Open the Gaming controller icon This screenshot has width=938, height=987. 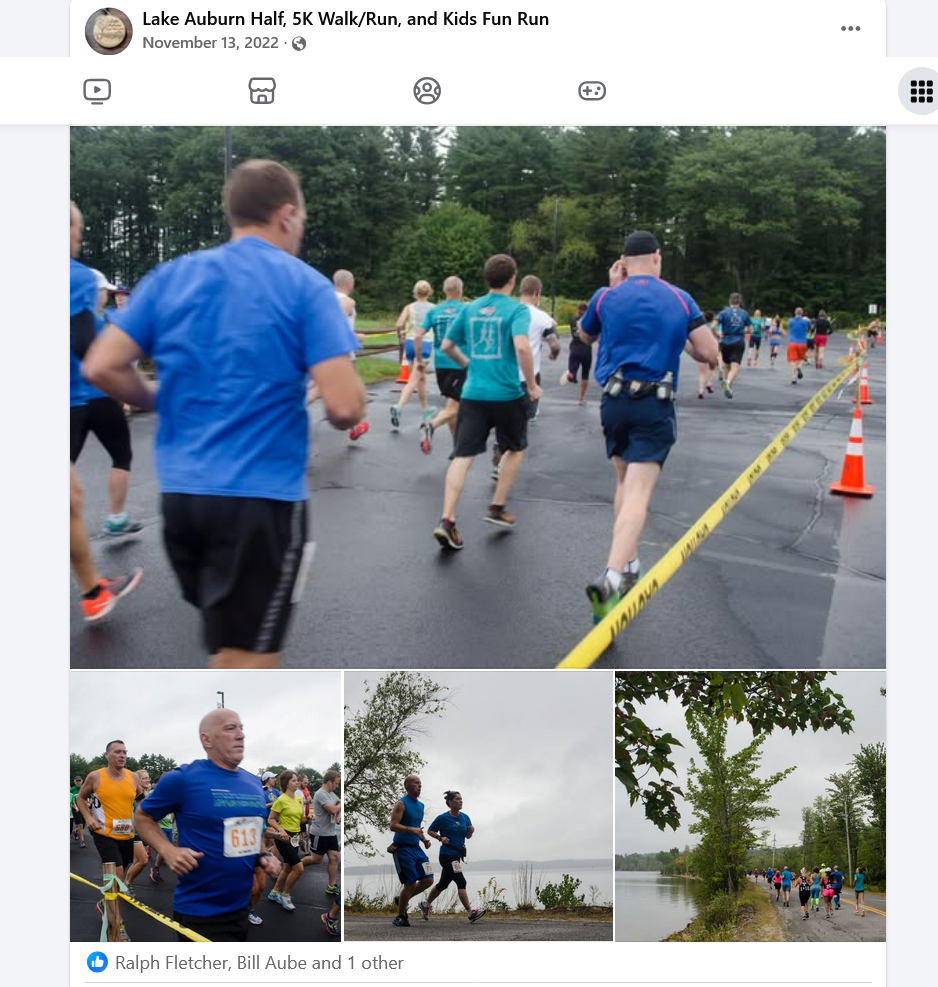(x=592, y=91)
